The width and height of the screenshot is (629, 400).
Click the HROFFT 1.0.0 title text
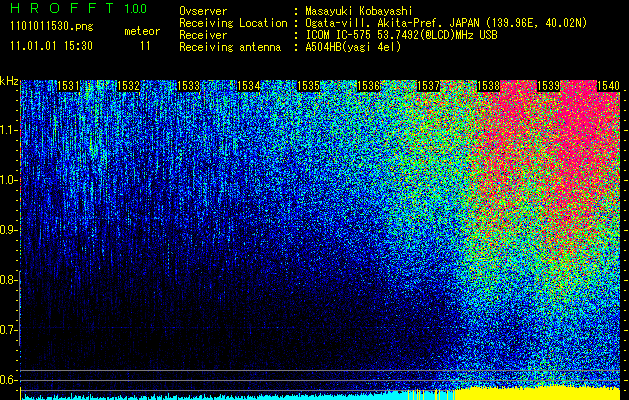pos(79,8)
